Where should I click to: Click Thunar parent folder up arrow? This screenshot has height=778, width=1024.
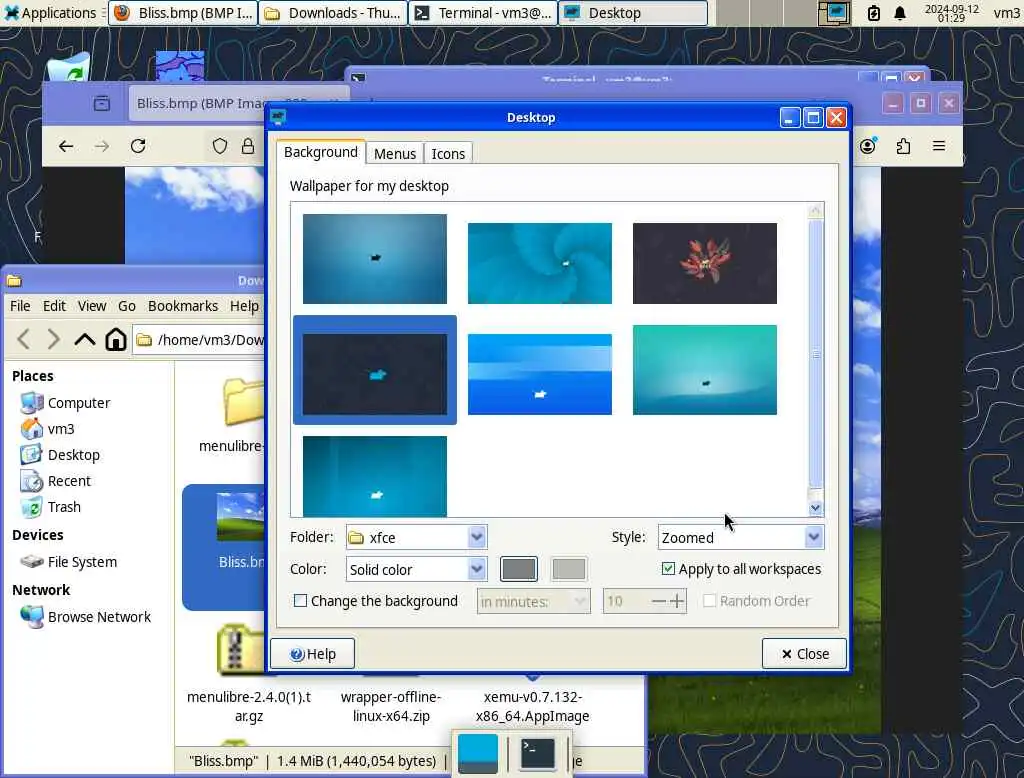click(85, 339)
